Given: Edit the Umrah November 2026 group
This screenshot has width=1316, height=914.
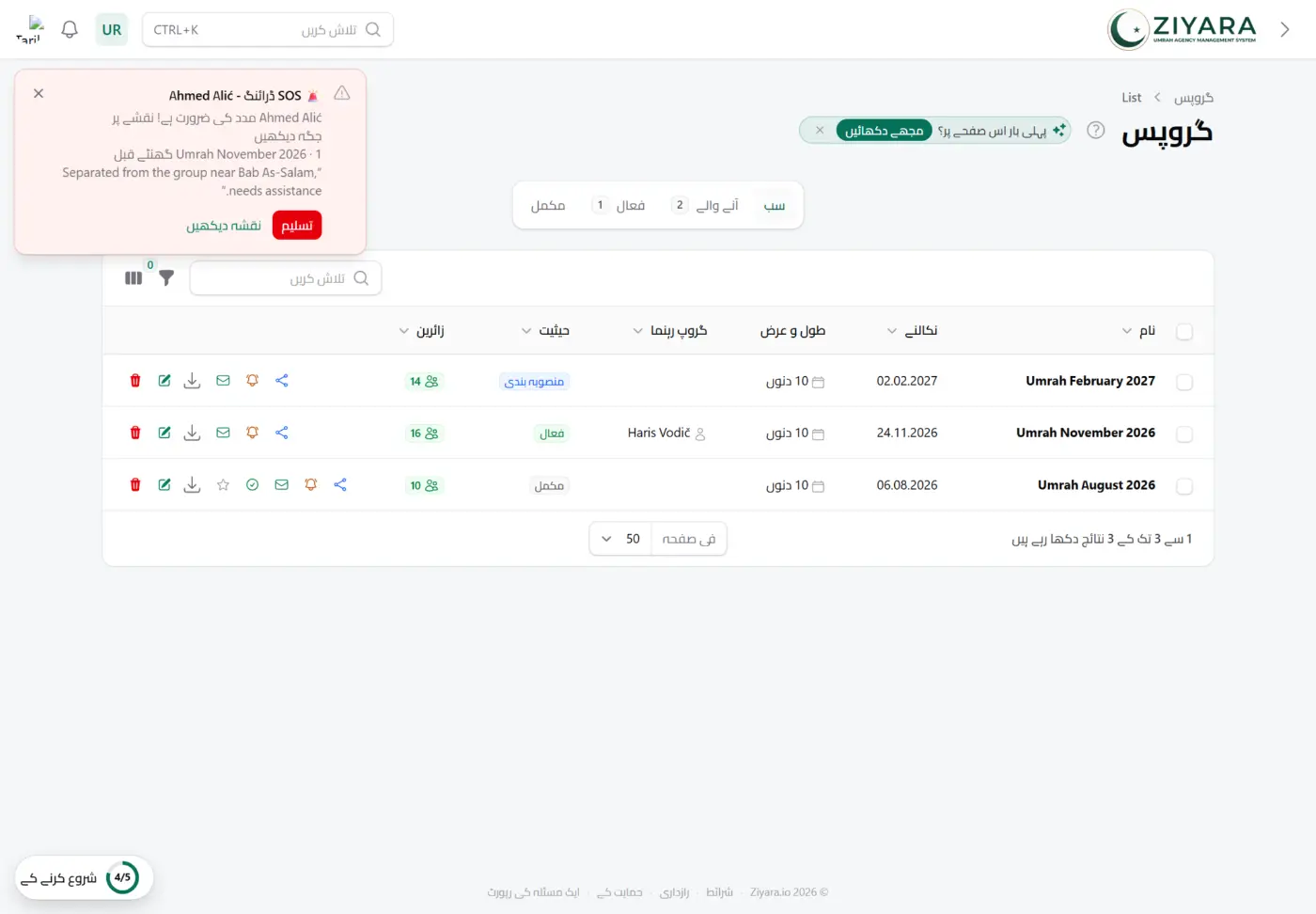Looking at the screenshot, I should coord(164,433).
